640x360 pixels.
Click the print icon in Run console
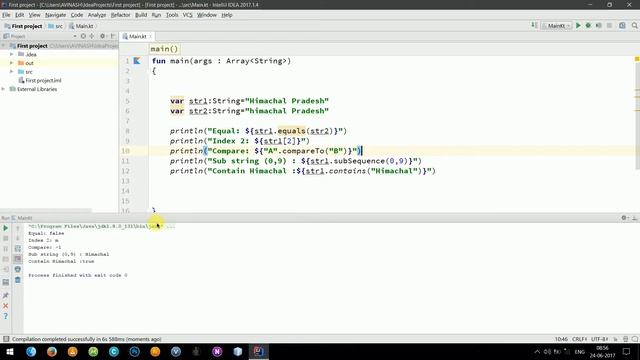pos(18,269)
